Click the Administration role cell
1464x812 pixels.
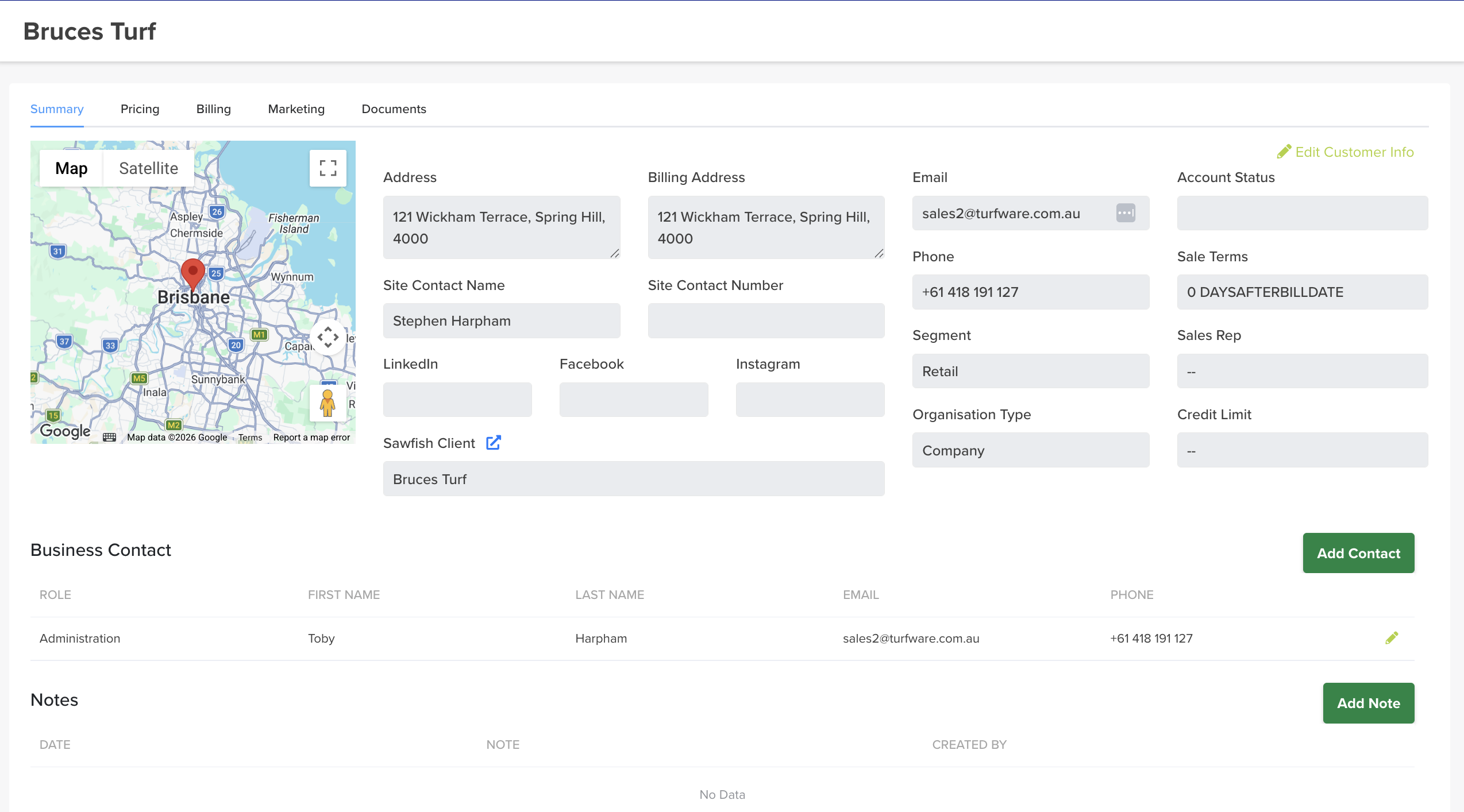click(80, 639)
